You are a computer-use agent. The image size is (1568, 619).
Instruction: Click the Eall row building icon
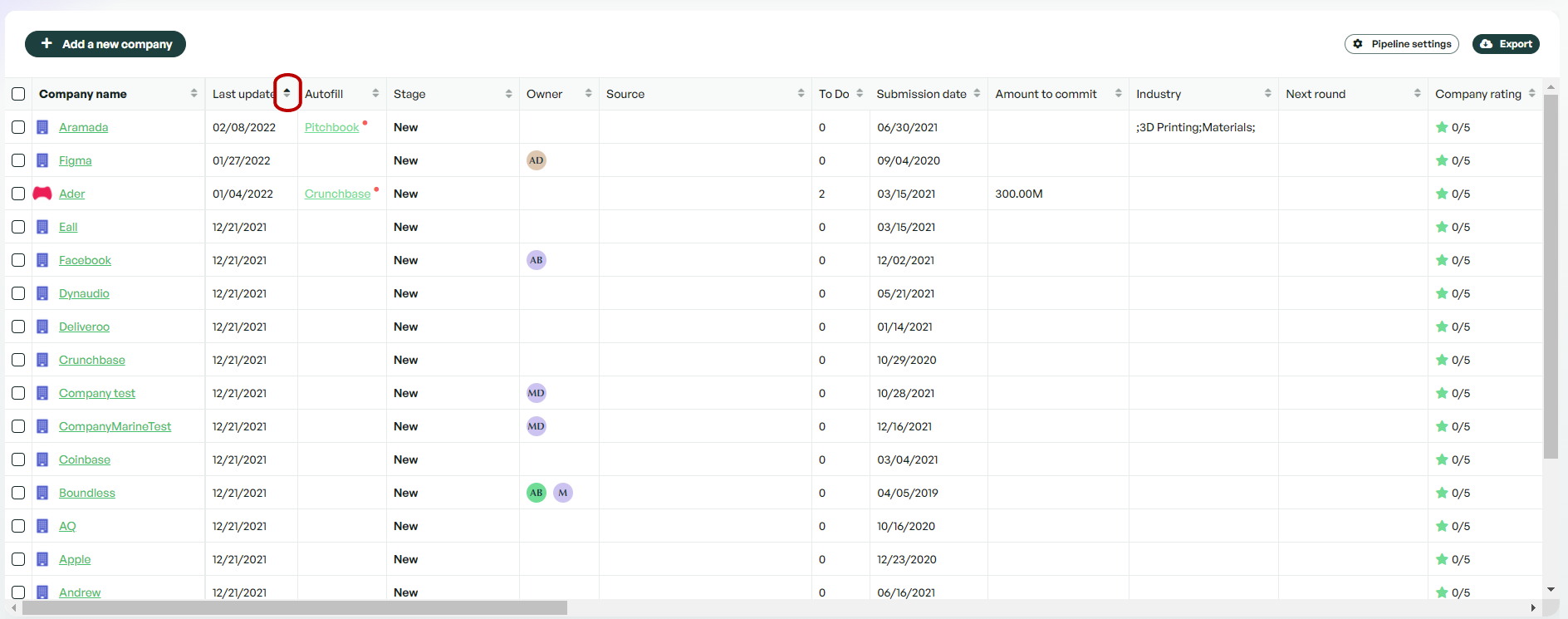click(42, 227)
